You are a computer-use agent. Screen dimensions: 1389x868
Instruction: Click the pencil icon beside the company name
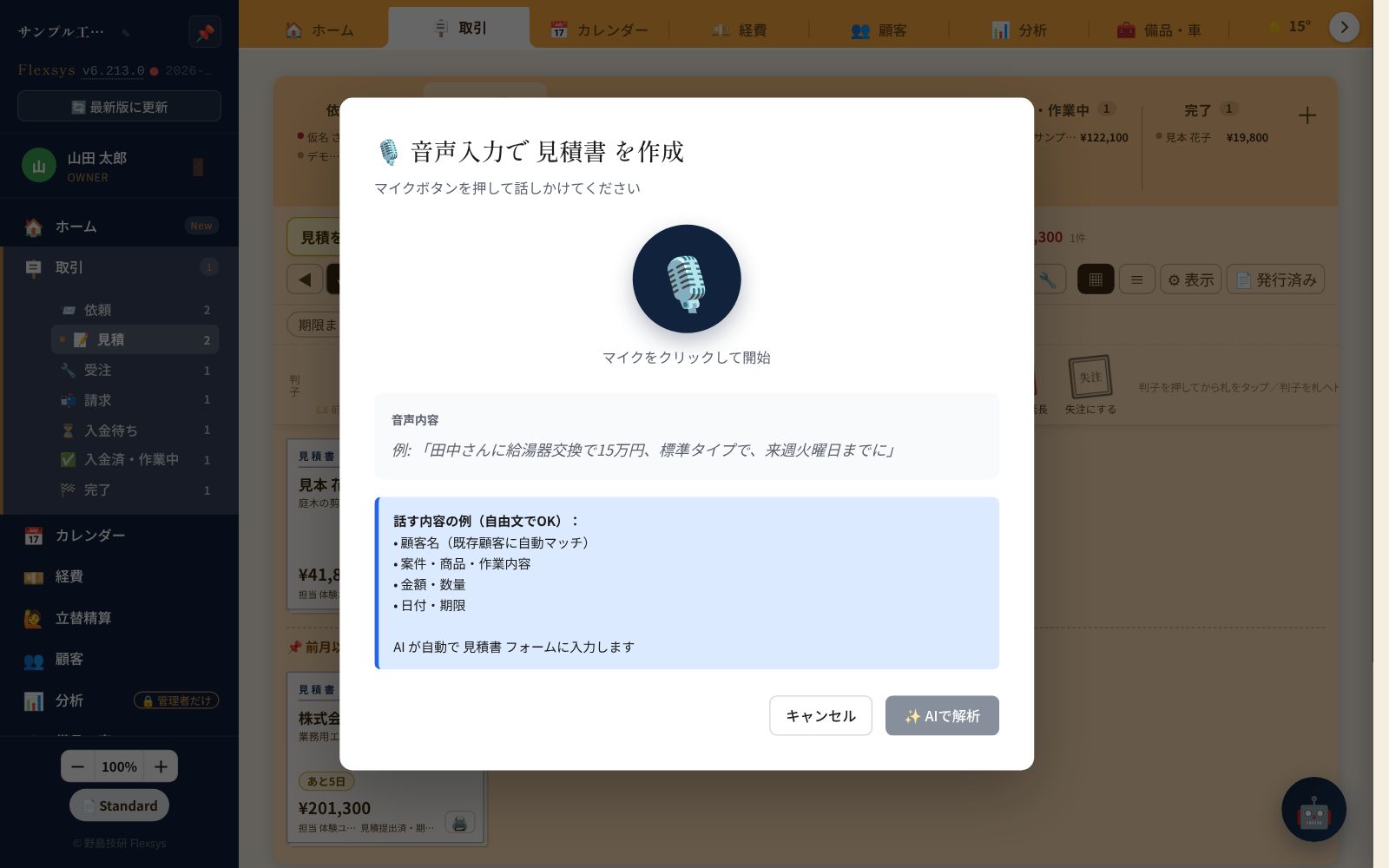click(x=126, y=33)
